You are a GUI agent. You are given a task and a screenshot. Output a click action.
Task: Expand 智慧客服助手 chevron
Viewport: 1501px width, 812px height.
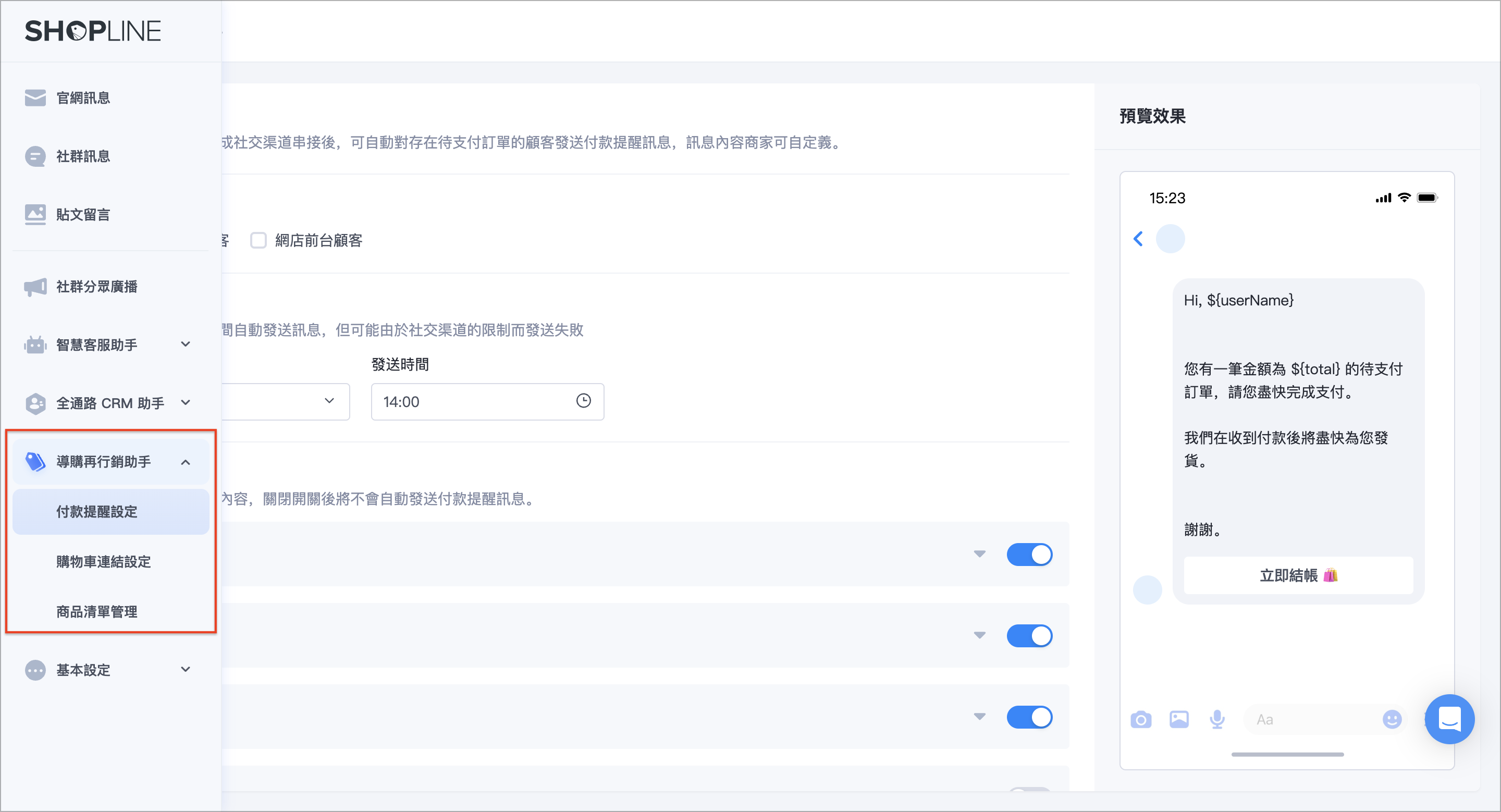186,345
